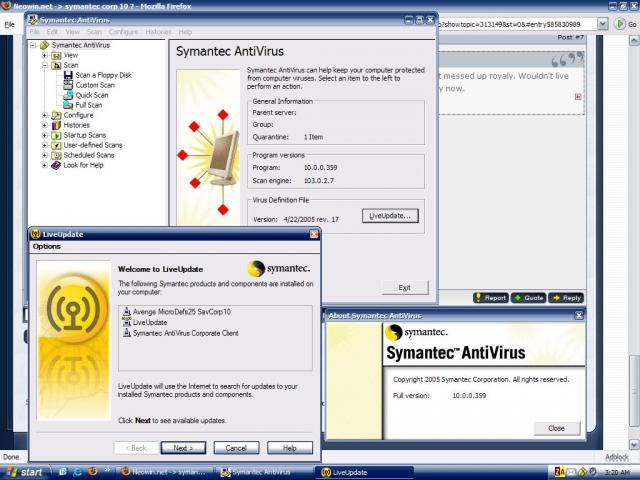Screen dimensions: 640x480
Task: Open the Windows Start menu
Action: point(24,472)
